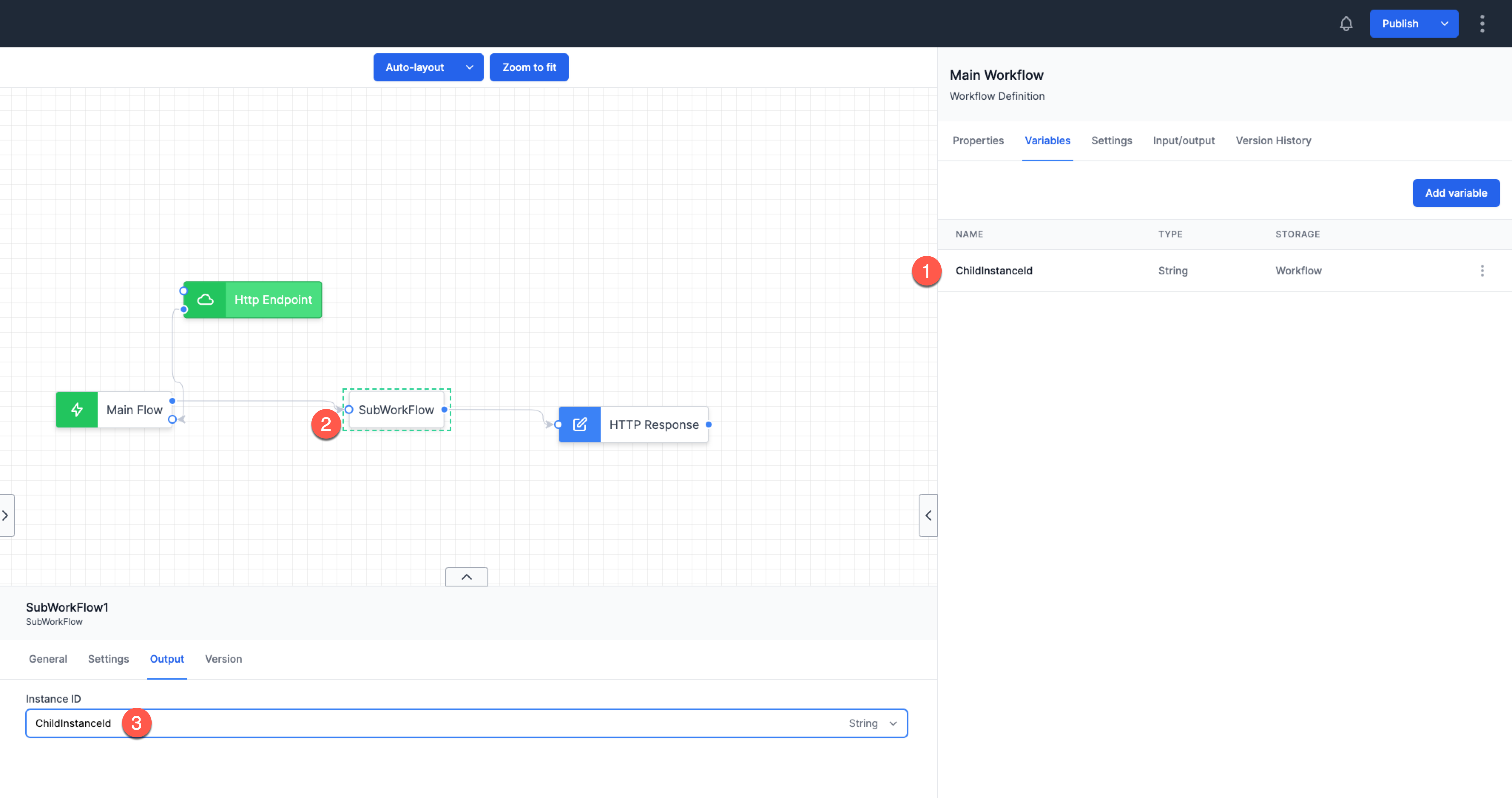Open the three-dot overflow menu top right
The width and height of the screenshot is (1512, 798).
pyautogui.click(x=1483, y=23)
